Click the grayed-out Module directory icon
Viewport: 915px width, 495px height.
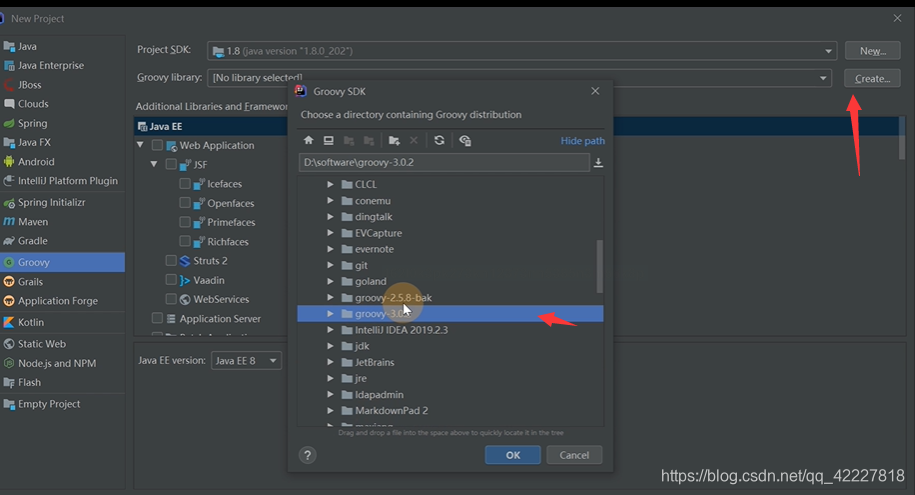369,140
